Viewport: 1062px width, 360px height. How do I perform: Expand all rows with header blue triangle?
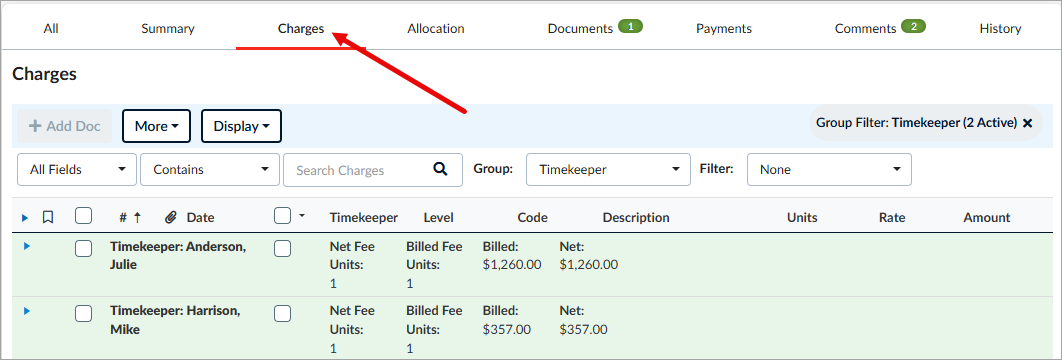(x=25, y=218)
